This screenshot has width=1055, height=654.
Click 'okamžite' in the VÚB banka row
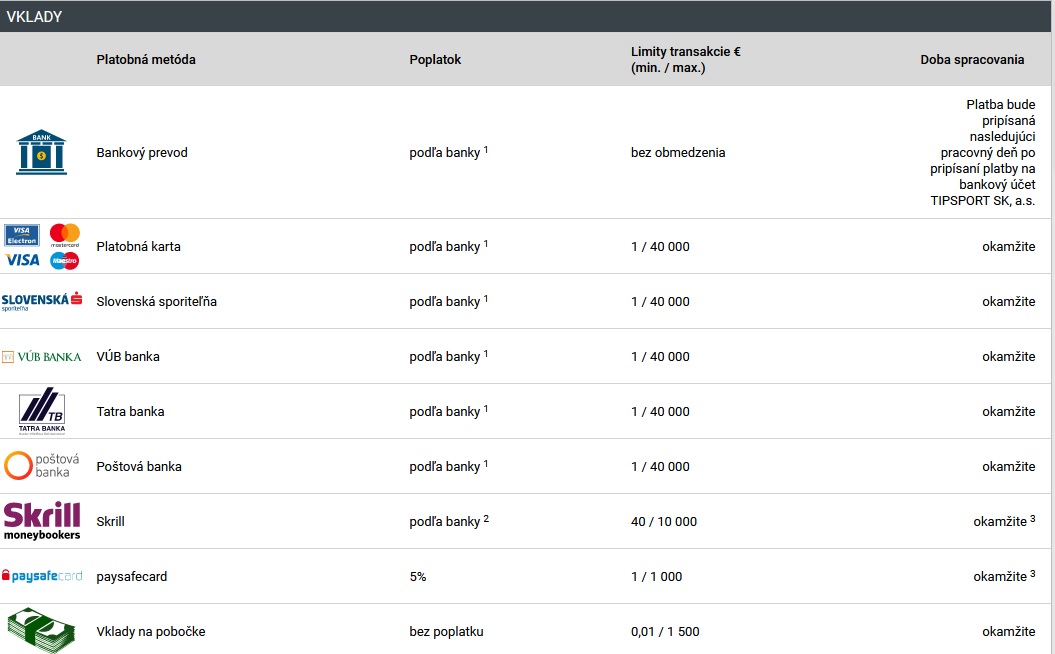[1009, 357]
